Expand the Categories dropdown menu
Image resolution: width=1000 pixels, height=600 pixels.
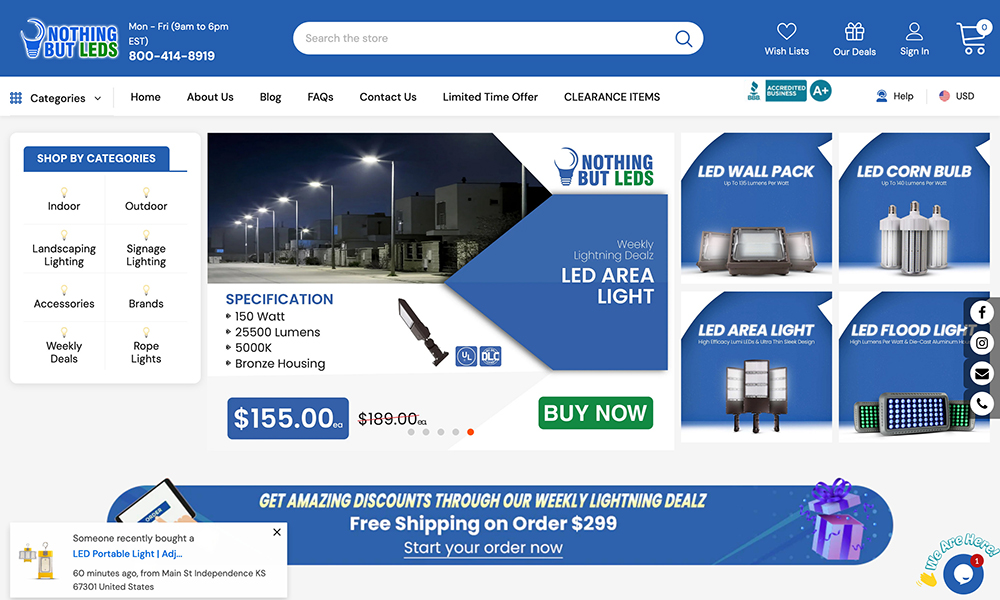(x=56, y=98)
